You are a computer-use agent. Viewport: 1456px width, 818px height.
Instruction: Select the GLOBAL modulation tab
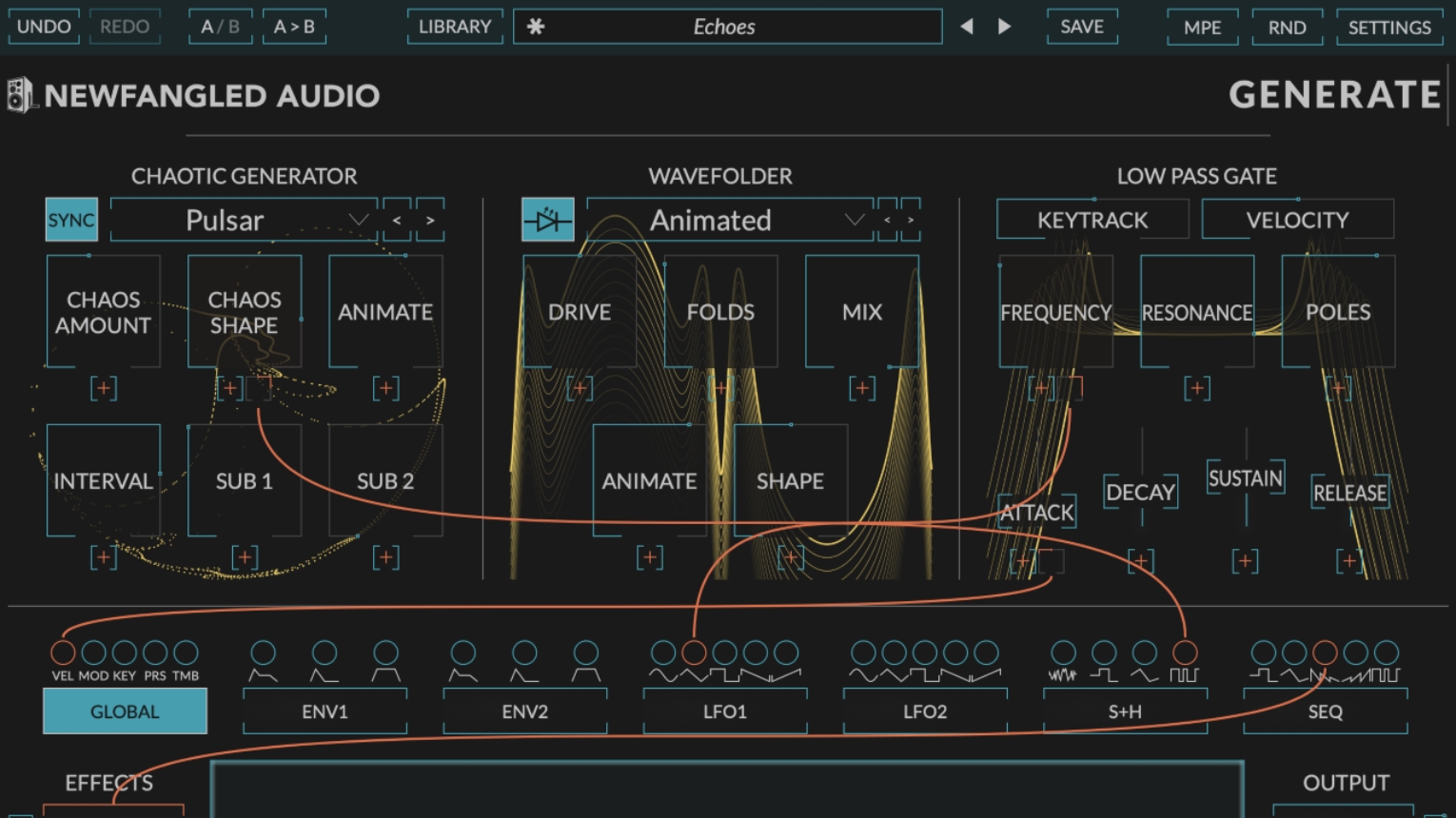click(x=125, y=711)
